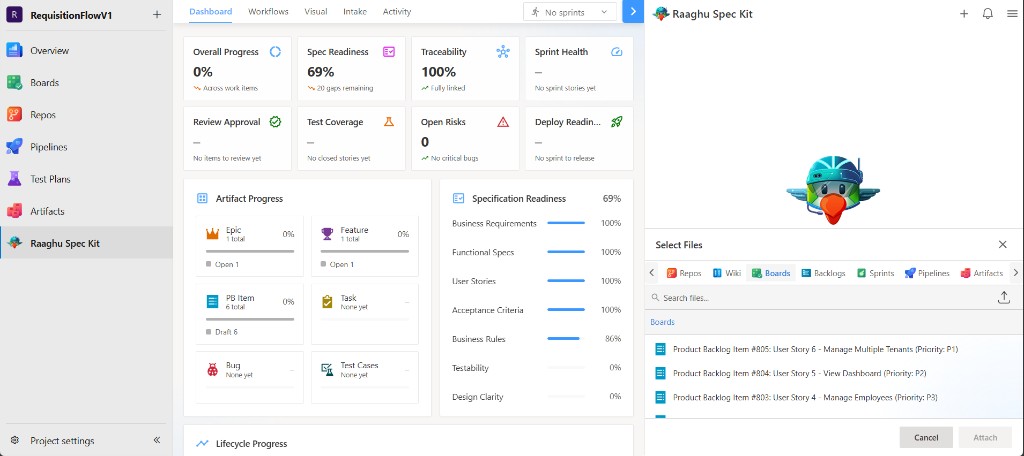Select the Repos source tab
Screen dimensions: 1024x456
point(684,273)
